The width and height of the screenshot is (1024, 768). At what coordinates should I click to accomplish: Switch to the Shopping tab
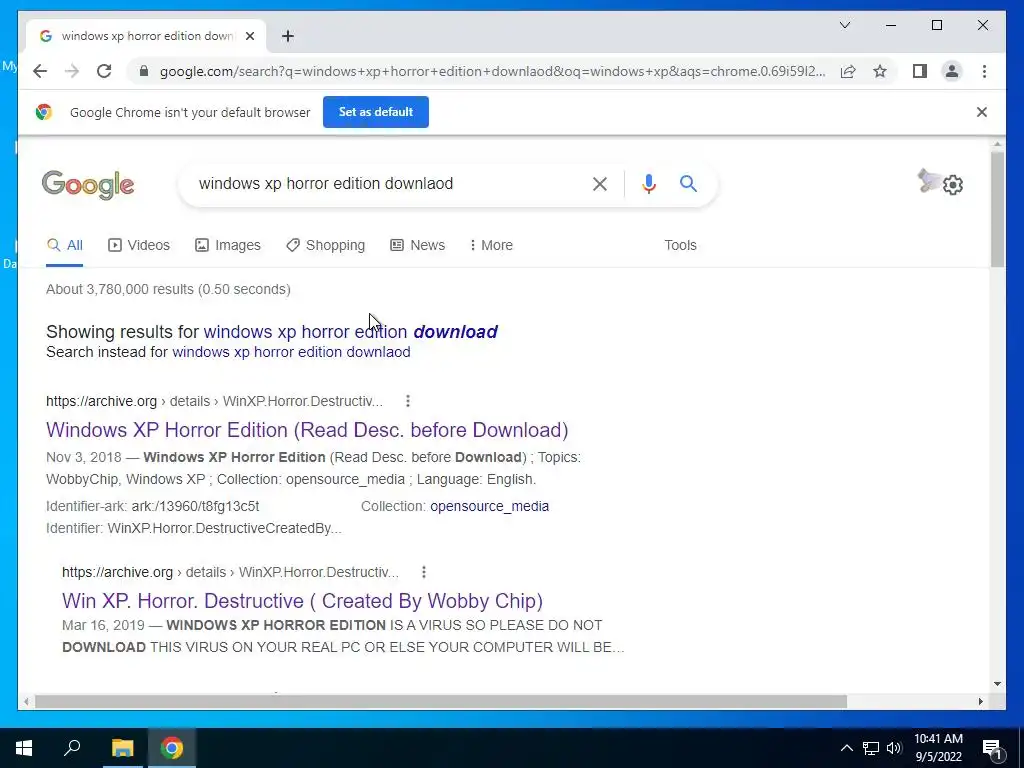coord(325,245)
